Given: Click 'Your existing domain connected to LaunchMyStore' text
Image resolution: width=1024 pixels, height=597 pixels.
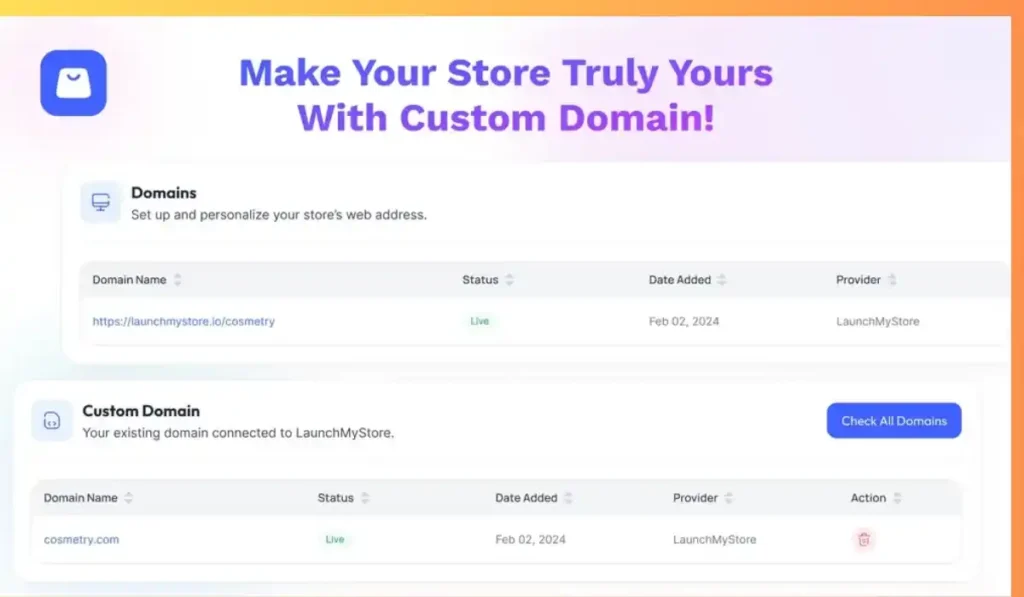Looking at the screenshot, I should (x=238, y=433).
